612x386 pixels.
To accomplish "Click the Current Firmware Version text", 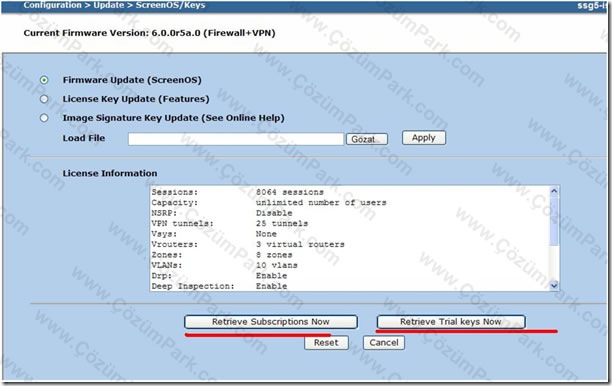I will pos(149,33).
